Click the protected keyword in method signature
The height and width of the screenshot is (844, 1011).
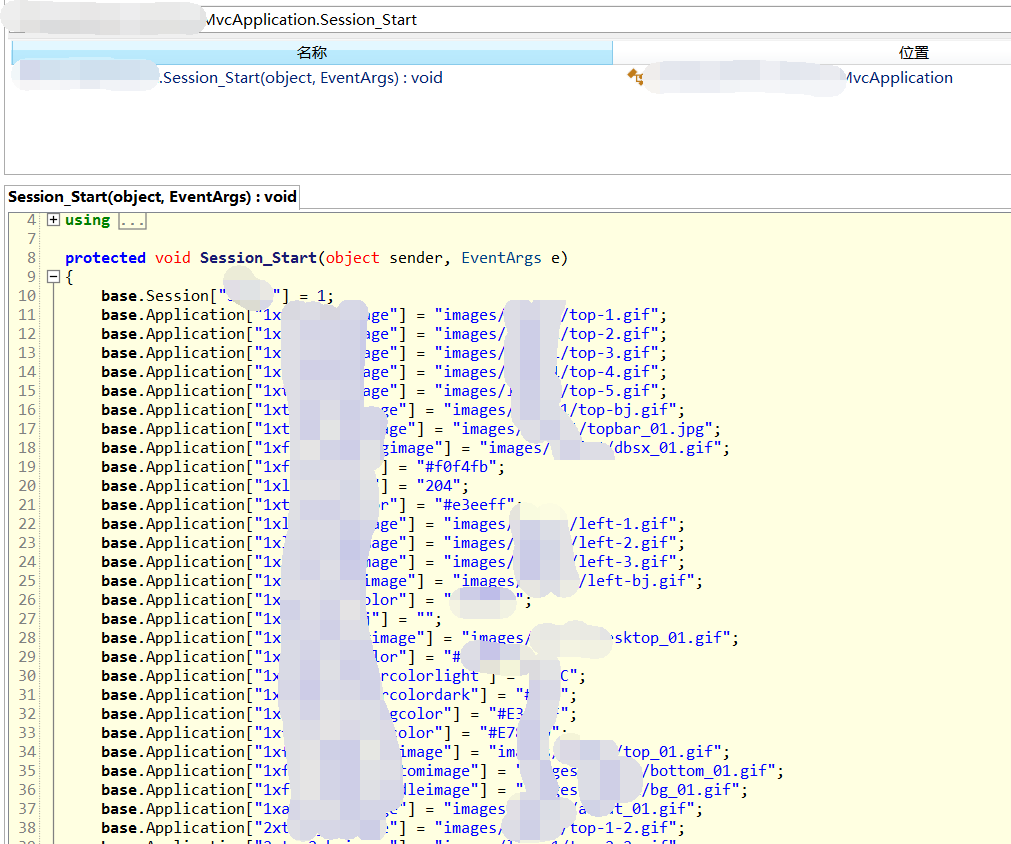(x=105, y=258)
